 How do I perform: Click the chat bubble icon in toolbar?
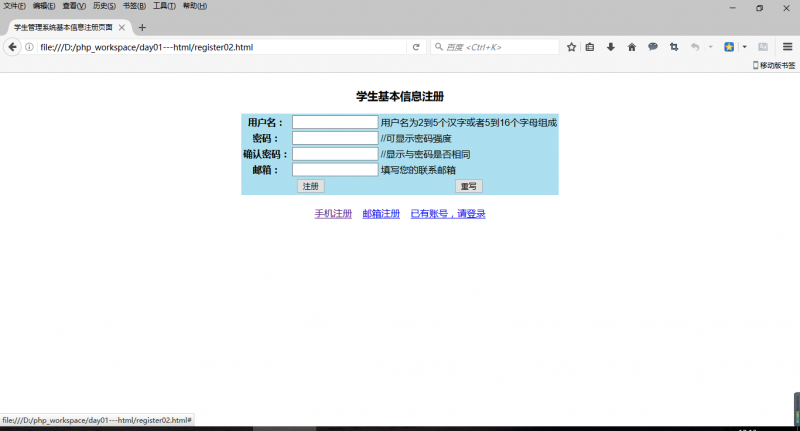point(653,47)
